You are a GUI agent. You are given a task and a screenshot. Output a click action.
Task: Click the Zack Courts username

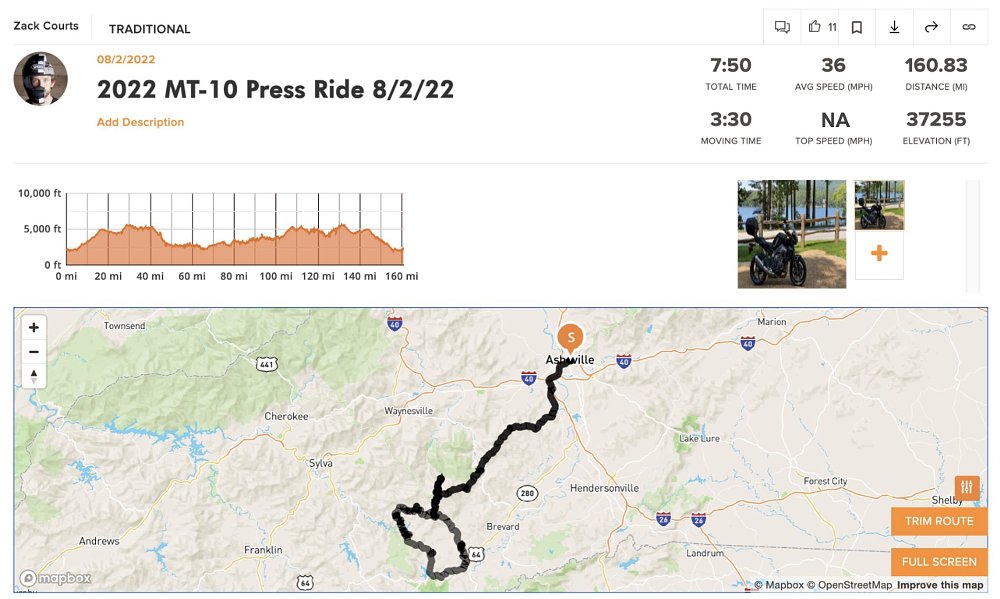coord(46,26)
